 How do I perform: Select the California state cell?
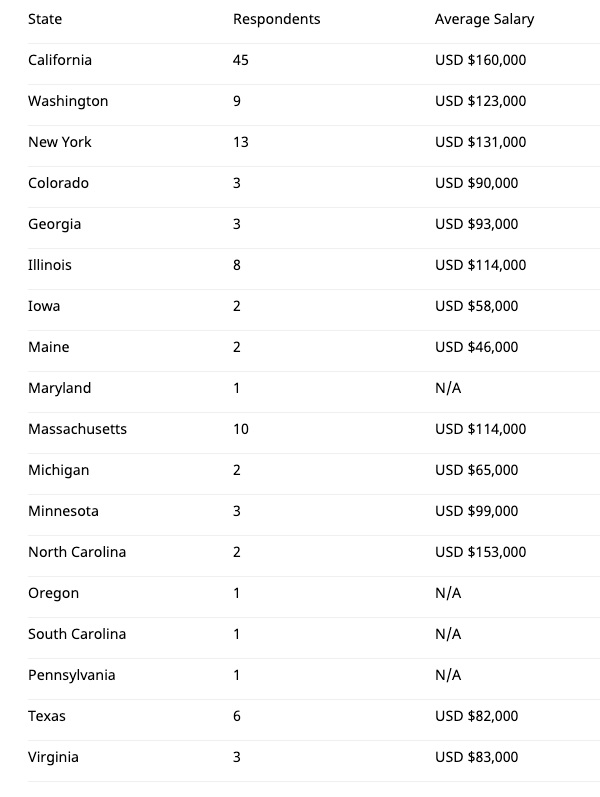[60, 60]
